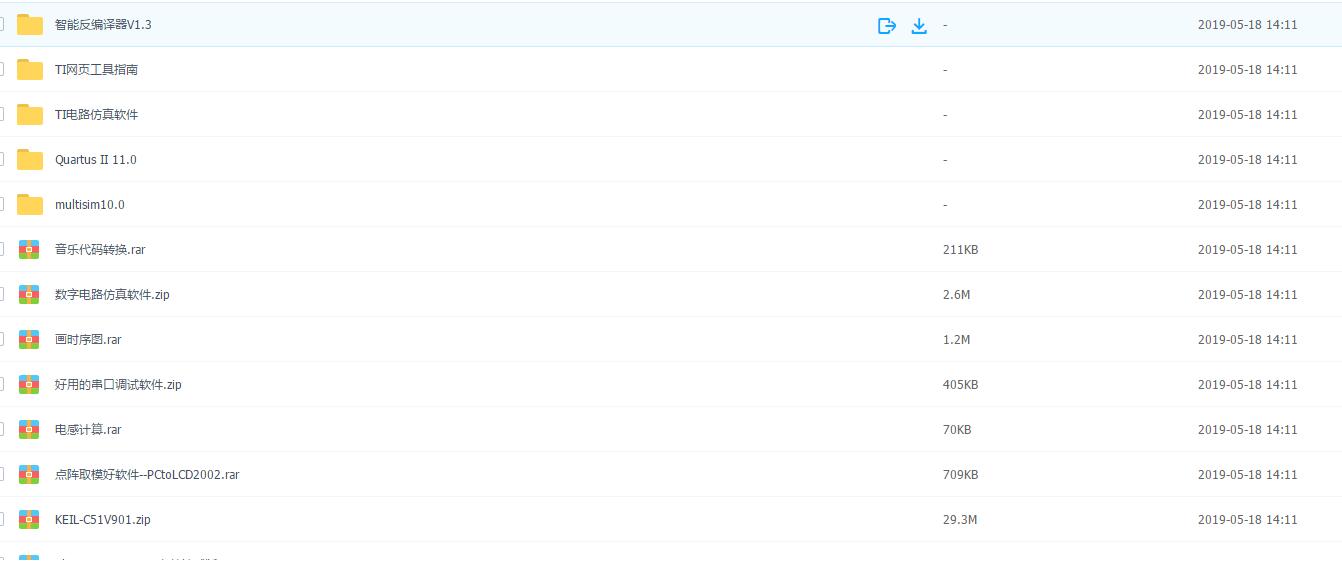Viewport: 1342px width, 578px height.
Task: Tick the checkbox for TI网页工具指南
Action: coord(1,69)
